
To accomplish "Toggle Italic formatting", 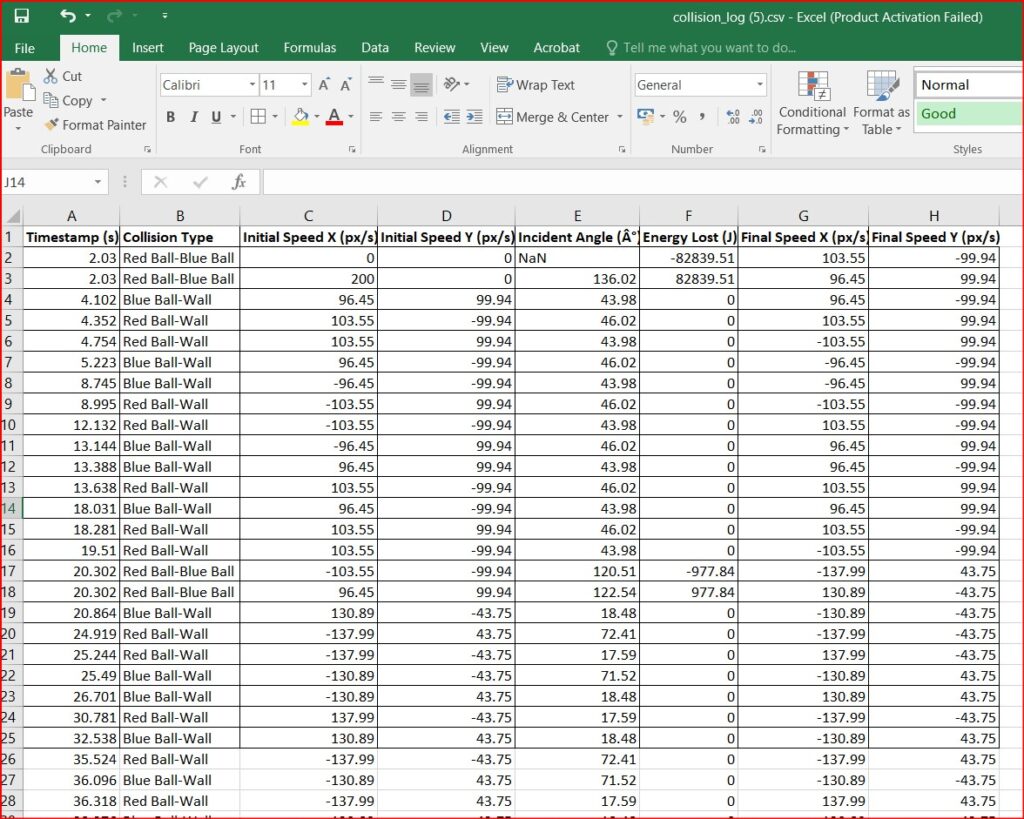I will [194, 117].
